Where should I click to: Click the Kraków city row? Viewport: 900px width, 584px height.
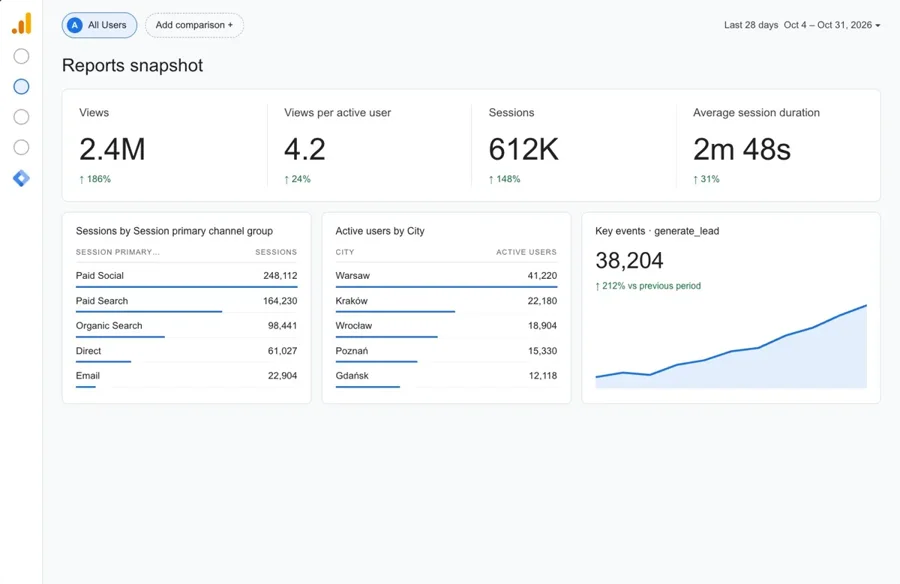(446, 301)
